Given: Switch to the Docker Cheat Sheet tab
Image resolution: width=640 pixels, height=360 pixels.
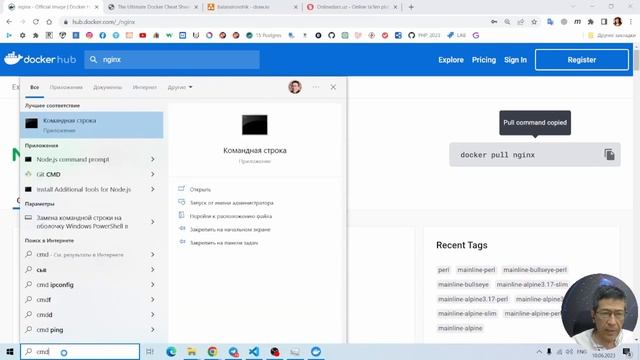Looking at the screenshot, I should pos(153,7).
